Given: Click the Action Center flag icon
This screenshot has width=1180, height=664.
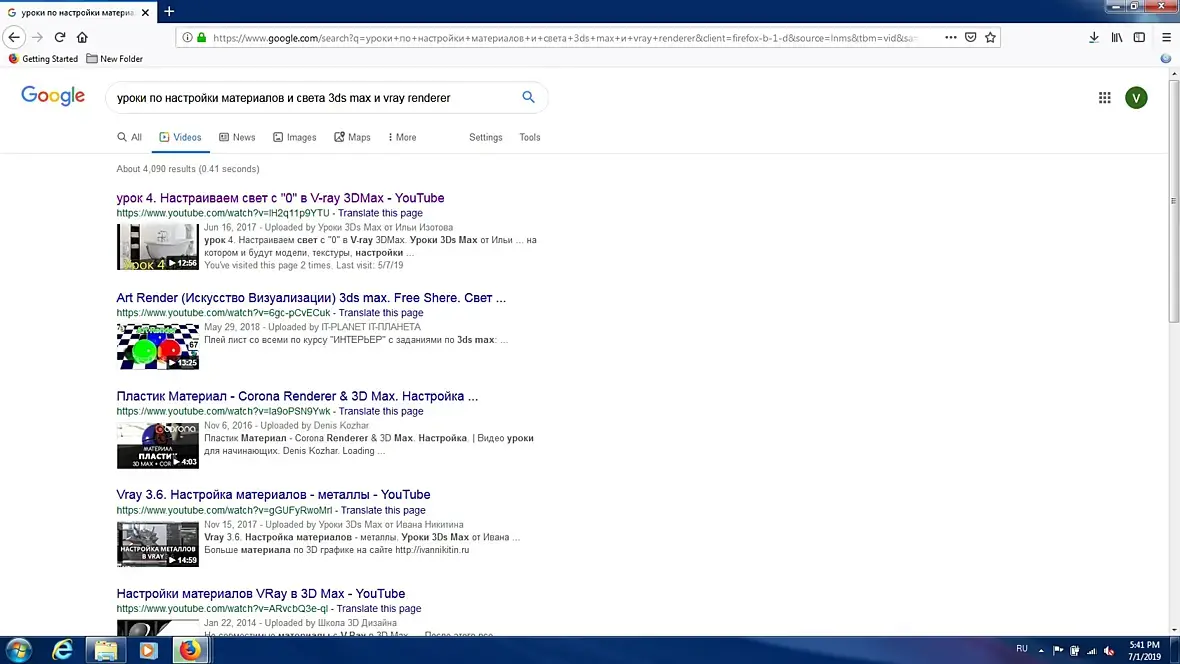Looking at the screenshot, I should click(x=1058, y=650).
